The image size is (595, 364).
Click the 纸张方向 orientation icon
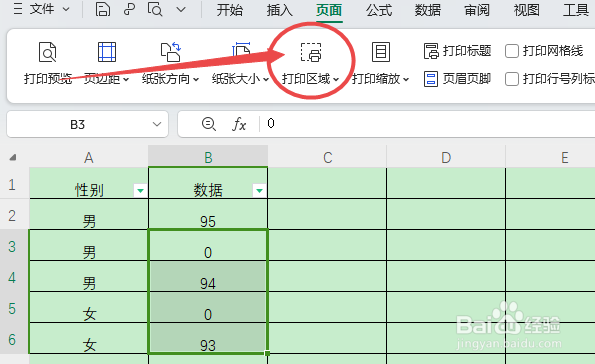(x=170, y=52)
